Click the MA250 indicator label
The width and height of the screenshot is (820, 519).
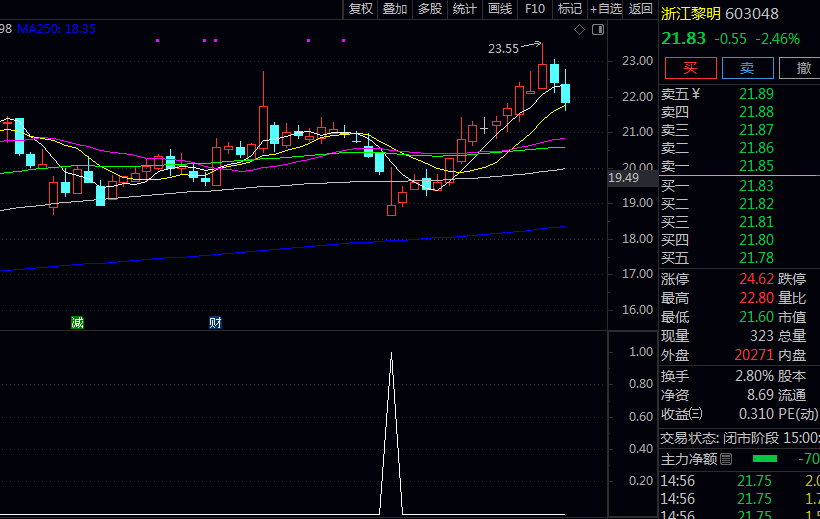(x=56, y=29)
